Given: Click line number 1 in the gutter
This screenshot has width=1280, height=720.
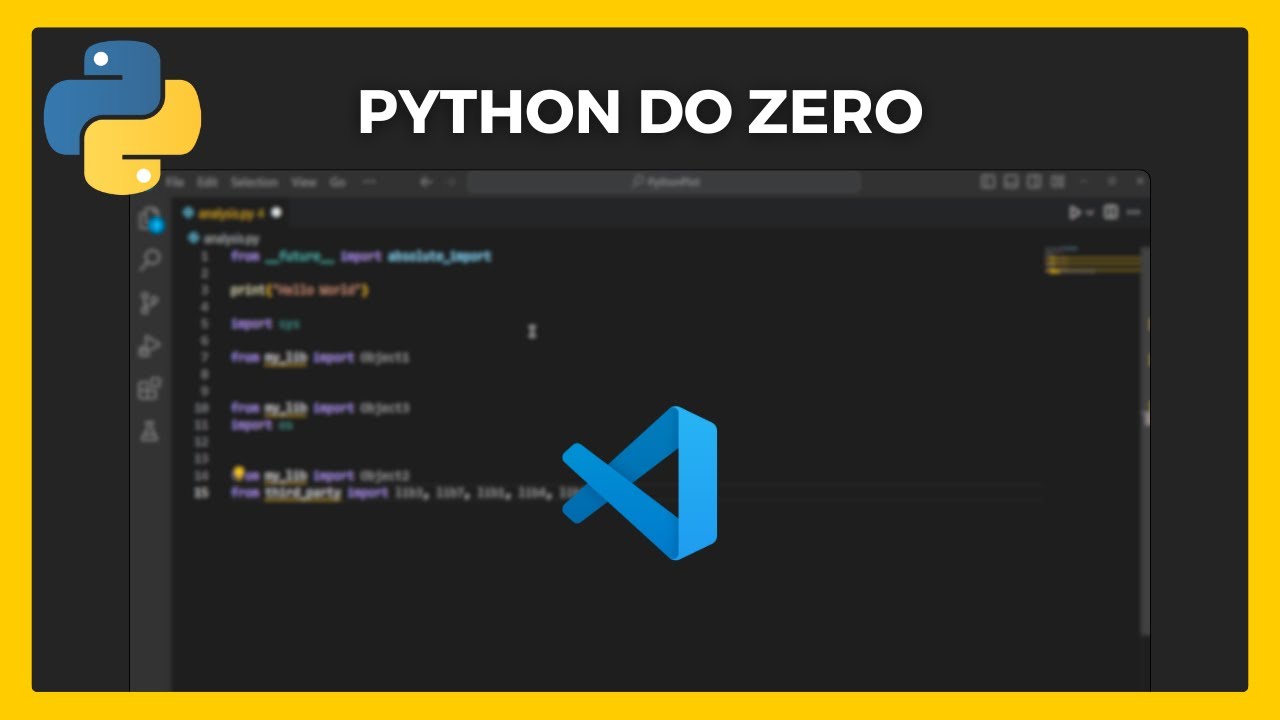Looking at the screenshot, I should click(204, 256).
